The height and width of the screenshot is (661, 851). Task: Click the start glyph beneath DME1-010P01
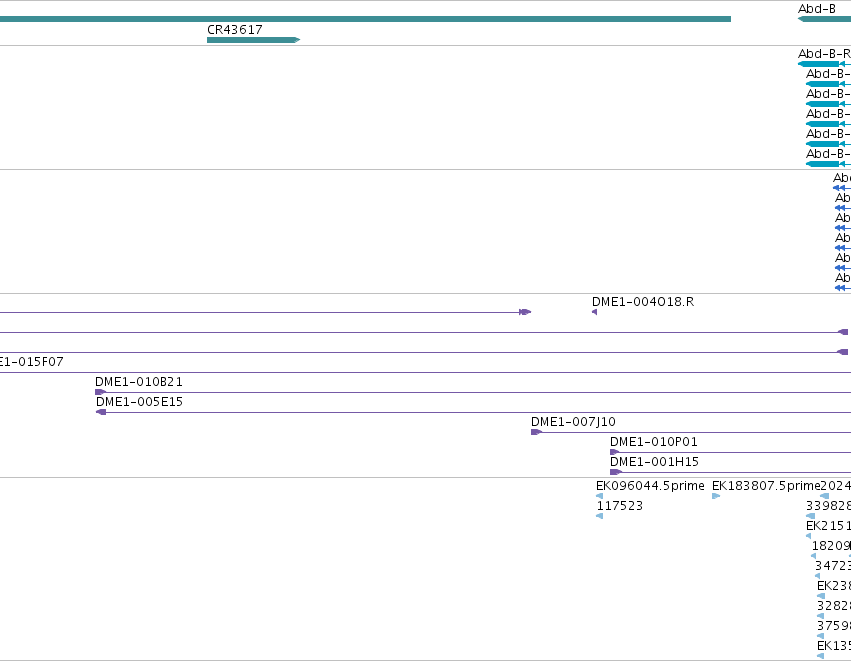coord(615,452)
